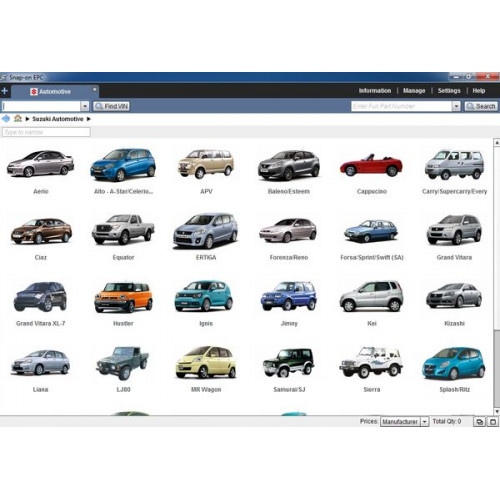Screen dimensions: 500x500
Task: Select the Equator pickup truck
Action: [x=123, y=229]
